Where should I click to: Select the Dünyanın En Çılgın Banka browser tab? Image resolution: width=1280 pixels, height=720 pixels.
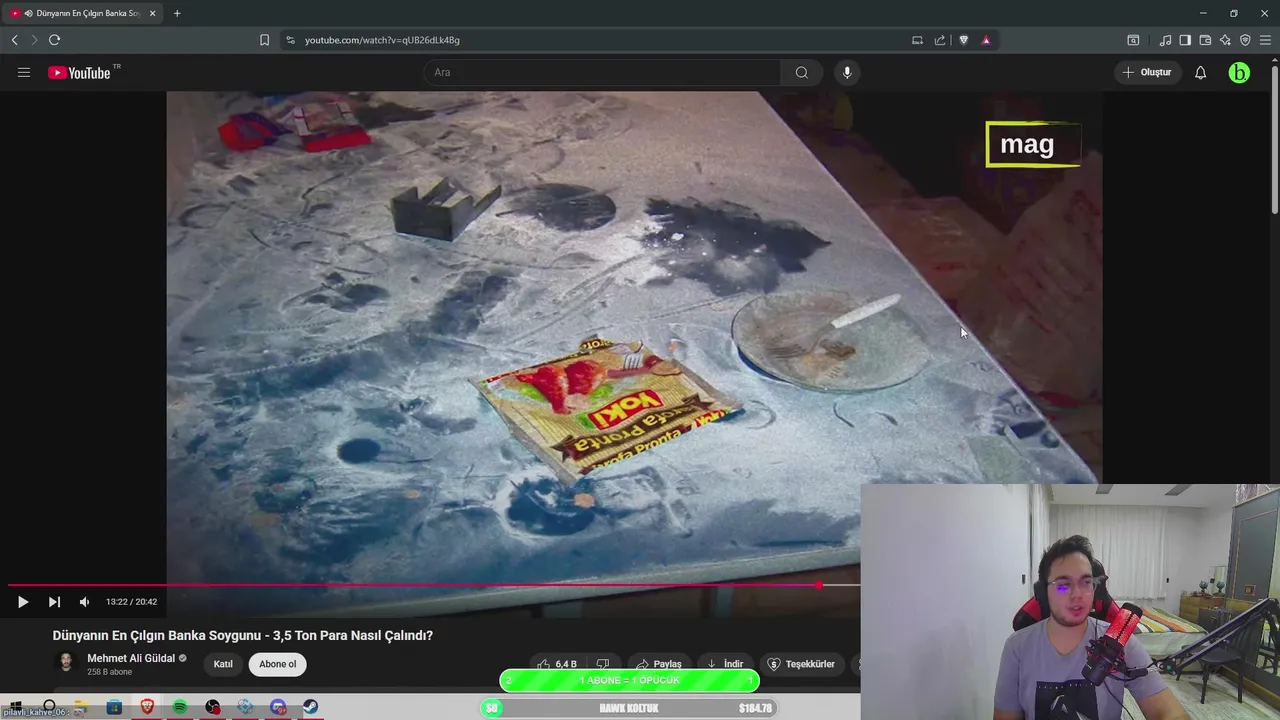pyautogui.click(x=81, y=13)
